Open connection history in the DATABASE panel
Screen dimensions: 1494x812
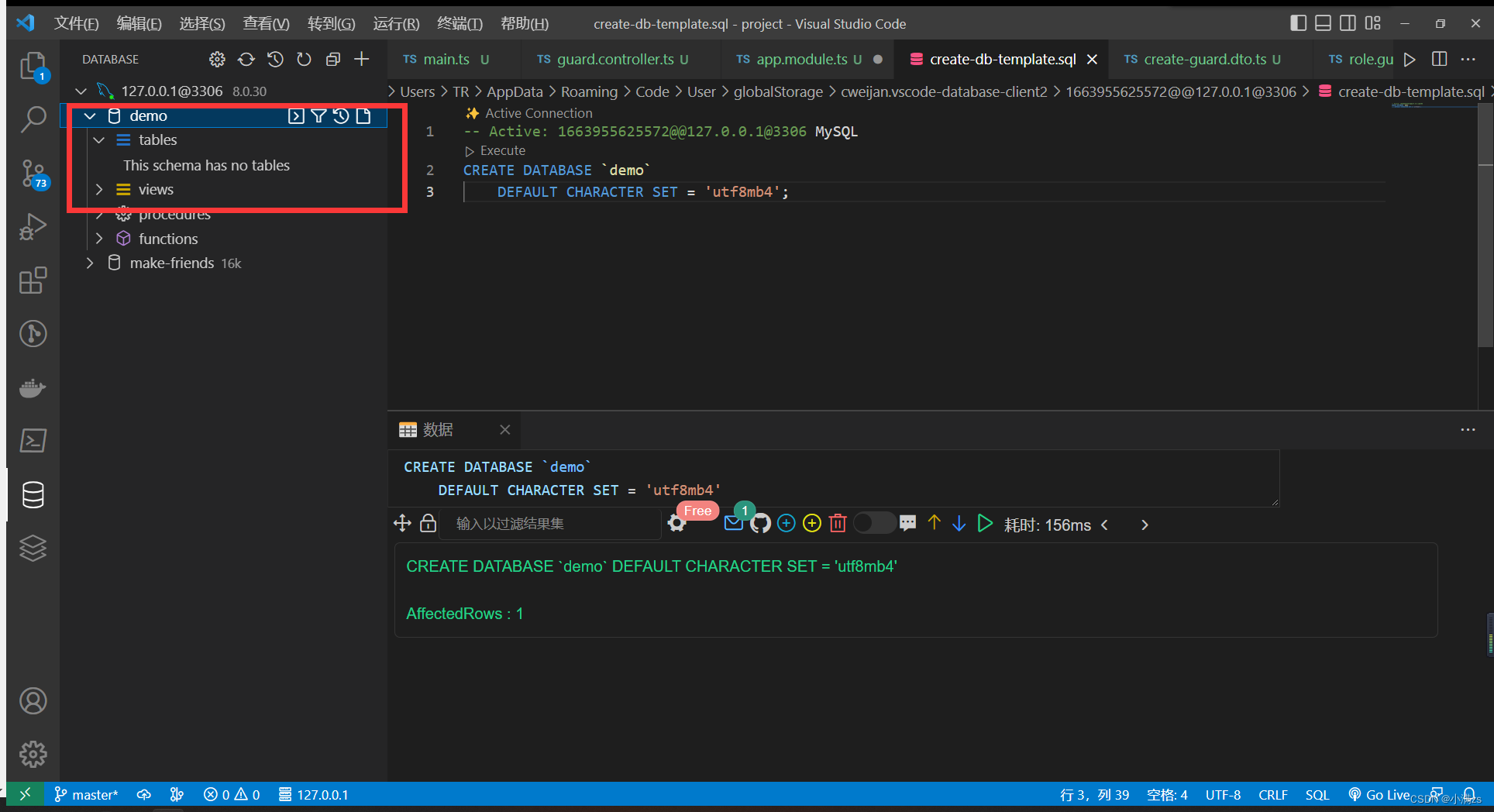[x=275, y=59]
